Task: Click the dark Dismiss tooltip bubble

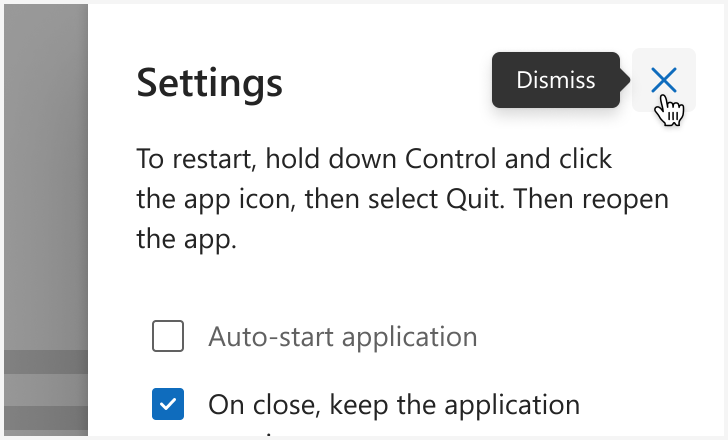Action: pyautogui.click(x=556, y=80)
